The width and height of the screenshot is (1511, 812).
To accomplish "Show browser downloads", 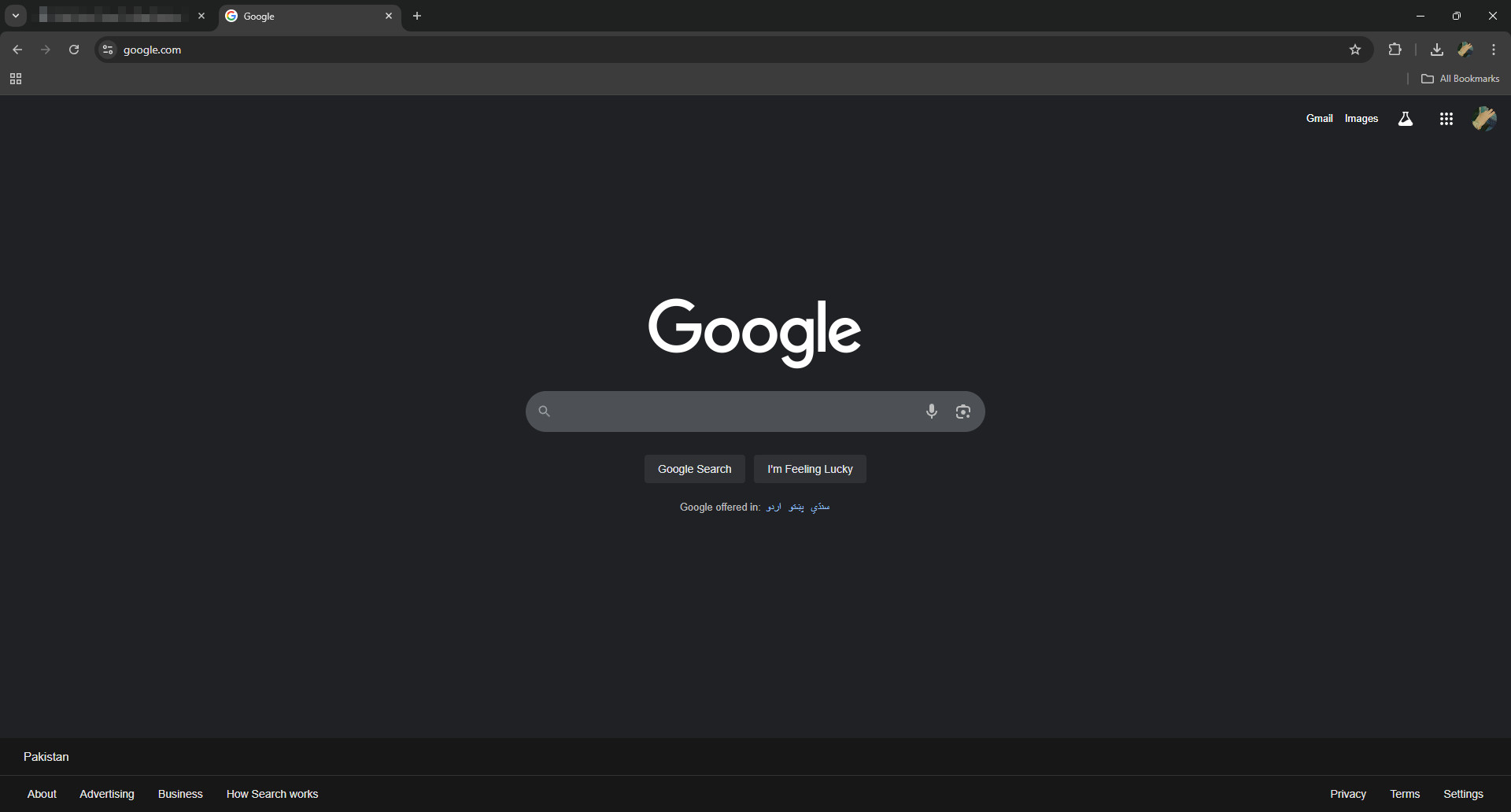I will click(x=1437, y=50).
